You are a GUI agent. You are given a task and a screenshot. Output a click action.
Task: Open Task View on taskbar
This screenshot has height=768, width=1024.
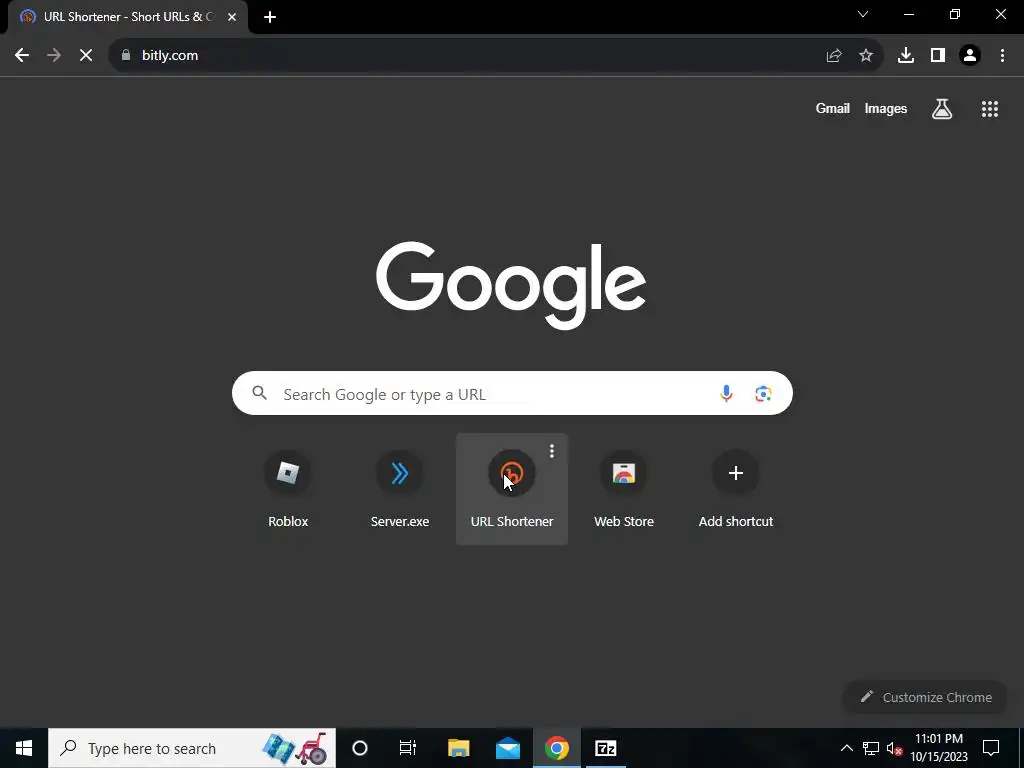click(x=408, y=748)
